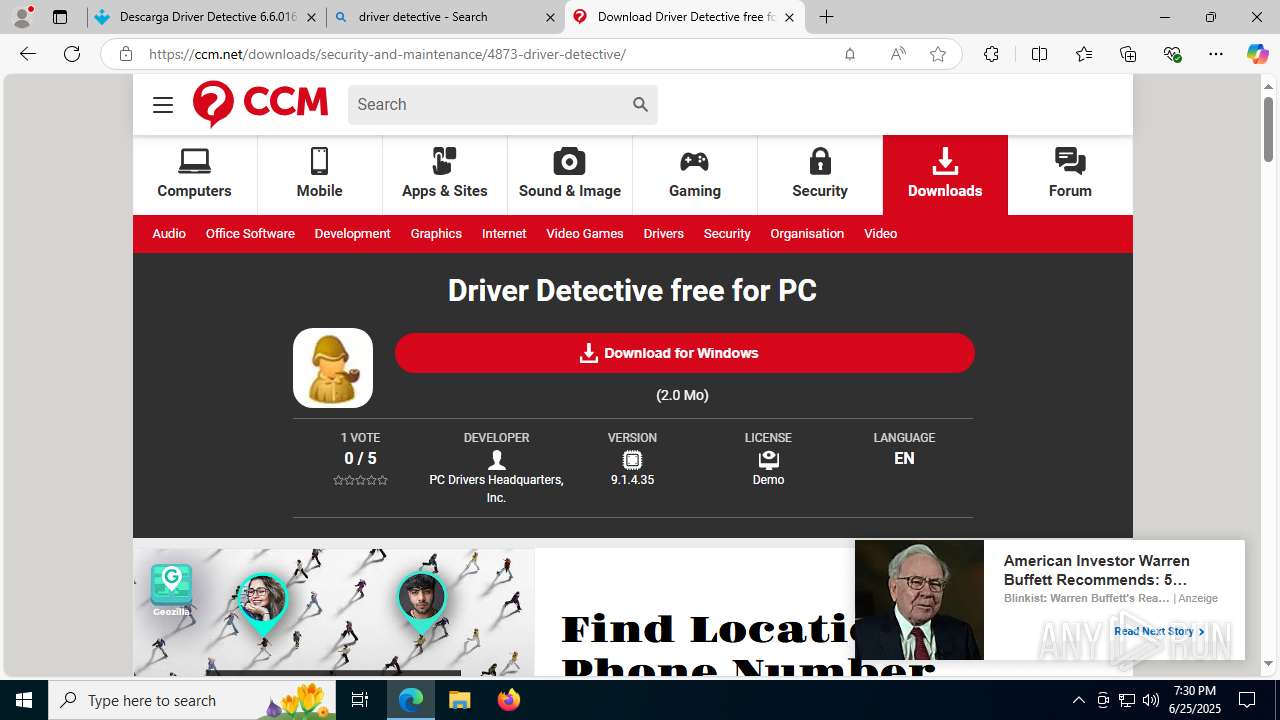Open Browser essentials
The width and height of the screenshot is (1280, 720).
pos(1172,54)
